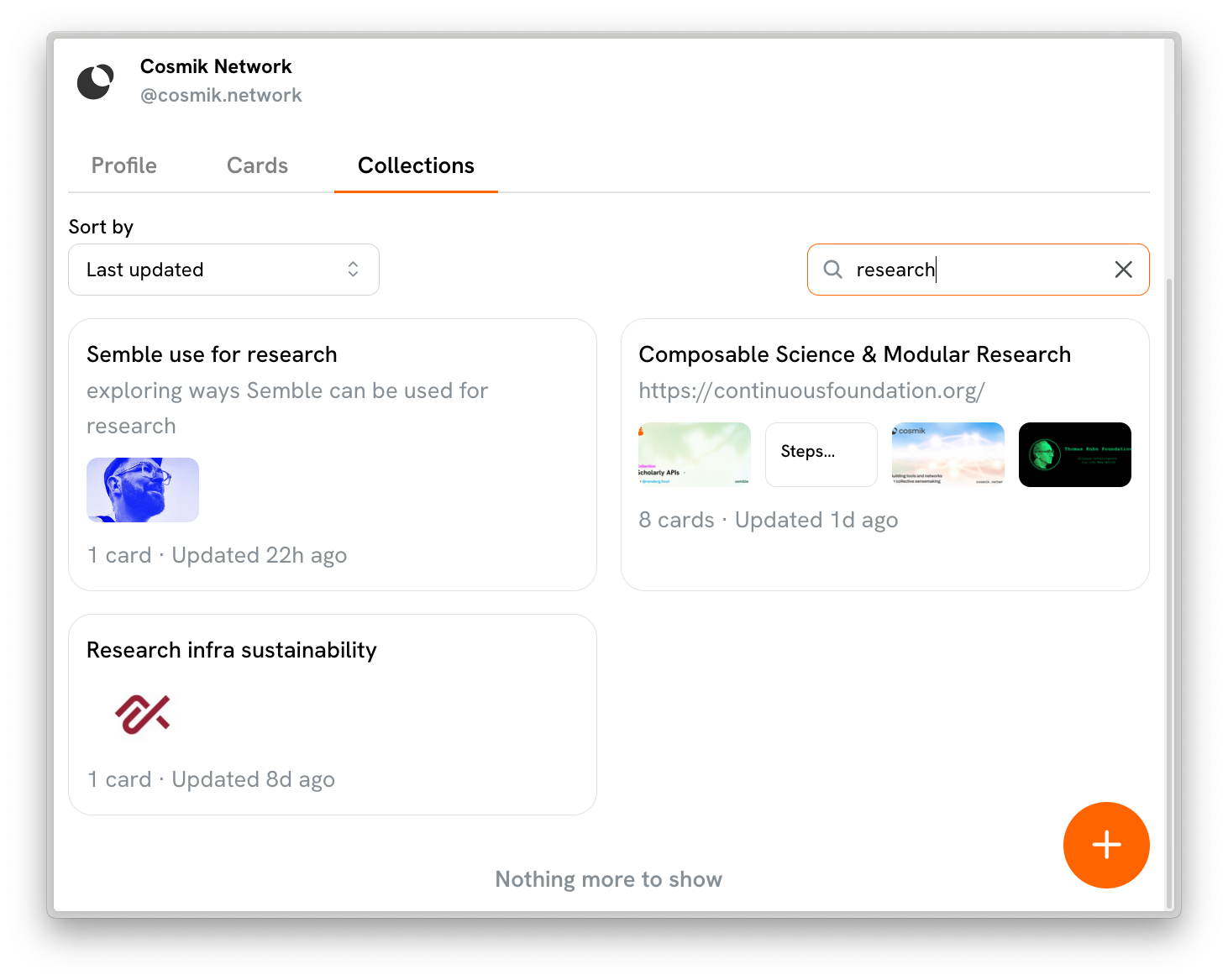Viewport: 1228px width, 980px height.
Task: Open Composable Science & Modular Research collection
Action: (885, 454)
